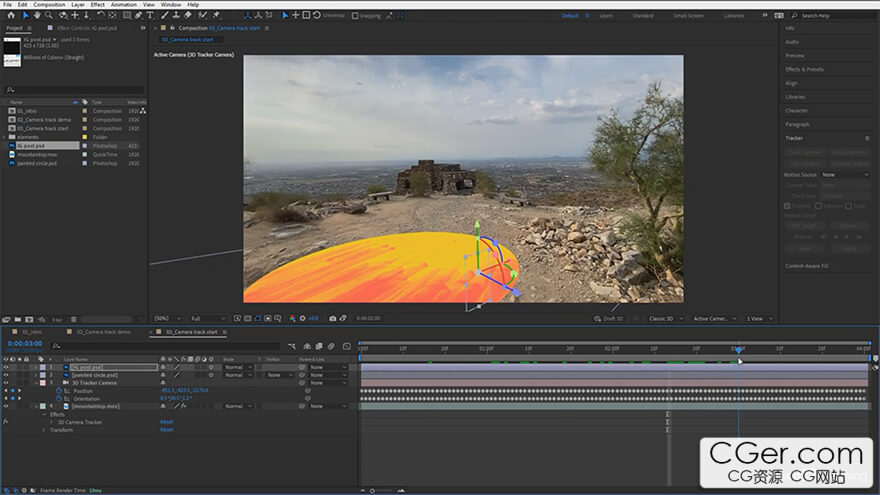Select the Puppet Pin tool
This screenshot has width=880, height=495.
click(216, 15)
